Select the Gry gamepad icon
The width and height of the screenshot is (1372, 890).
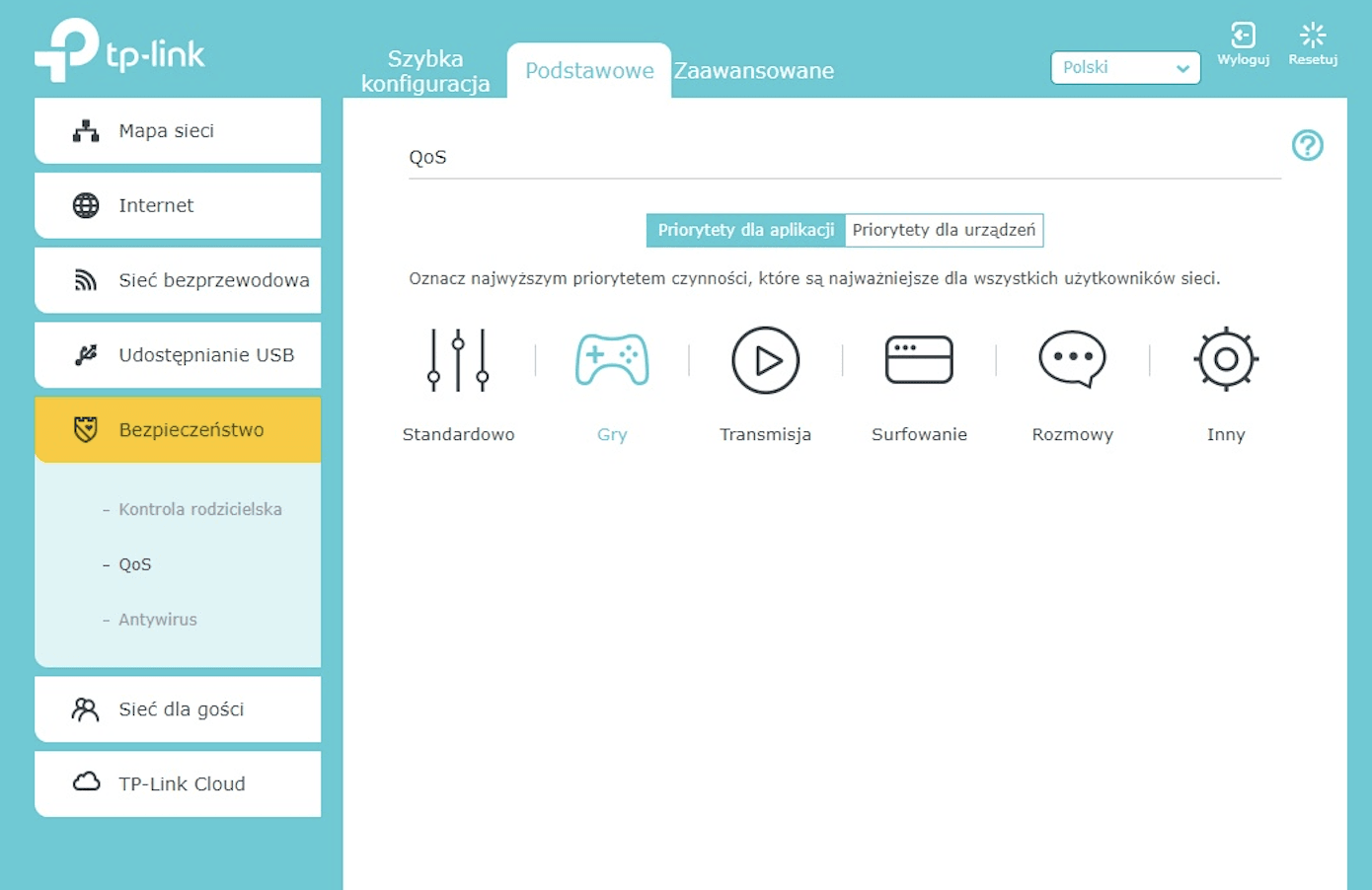point(612,360)
